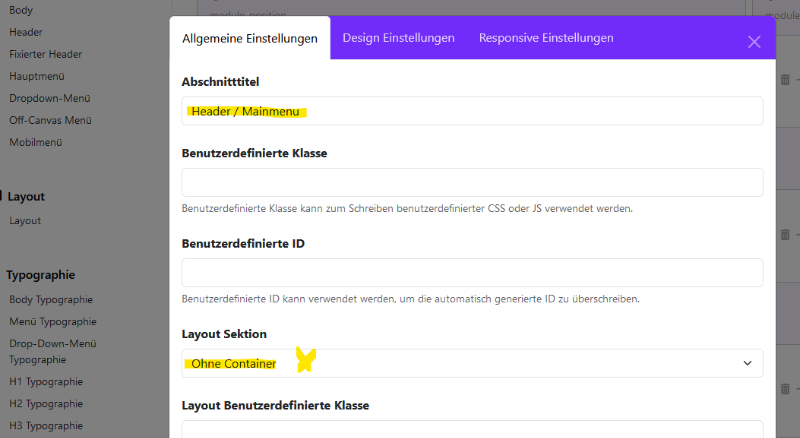Open H1 Typographie settings

[x=46, y=382]
